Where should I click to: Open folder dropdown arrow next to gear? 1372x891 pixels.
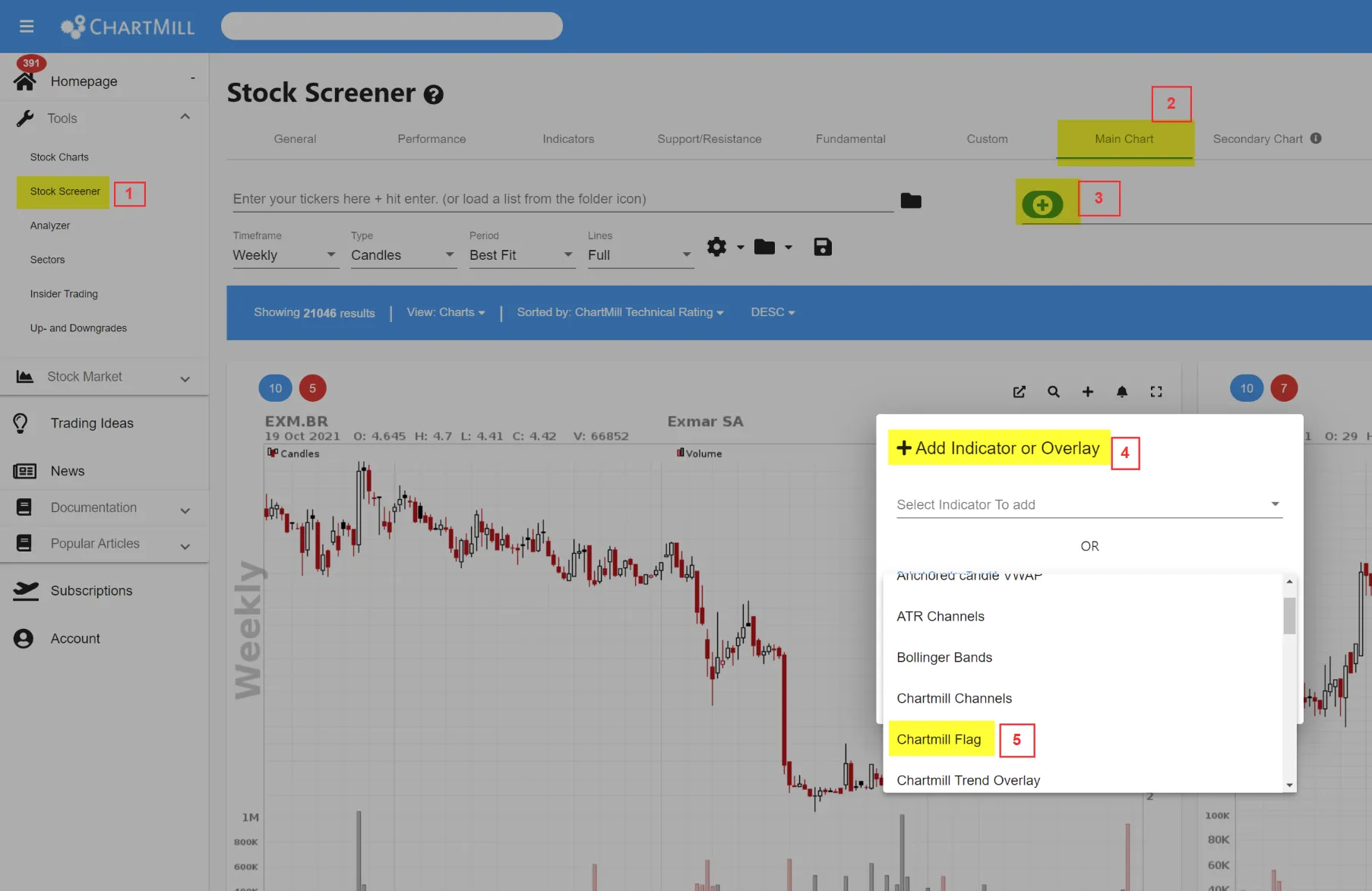788,248
